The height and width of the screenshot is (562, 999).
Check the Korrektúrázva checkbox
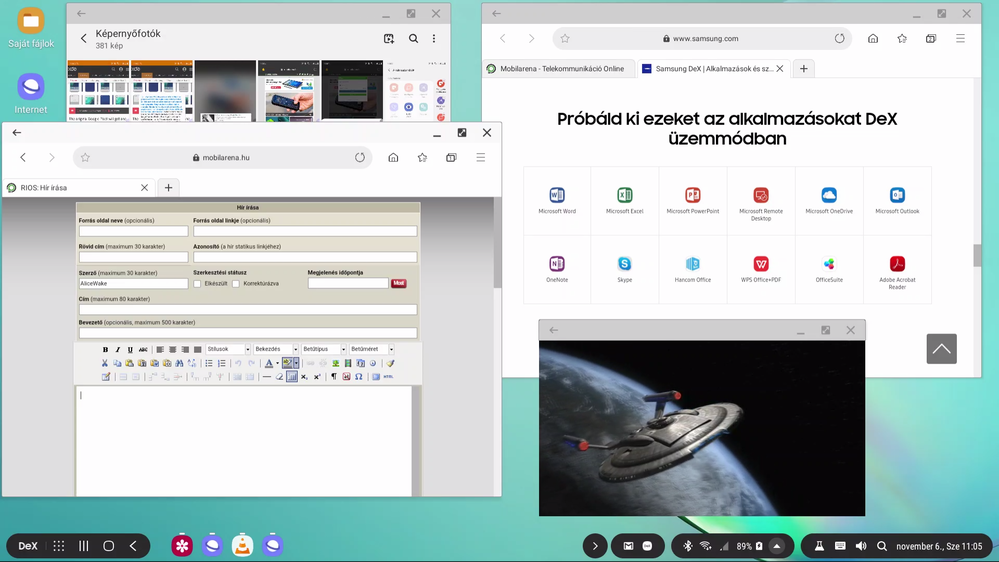236,284
